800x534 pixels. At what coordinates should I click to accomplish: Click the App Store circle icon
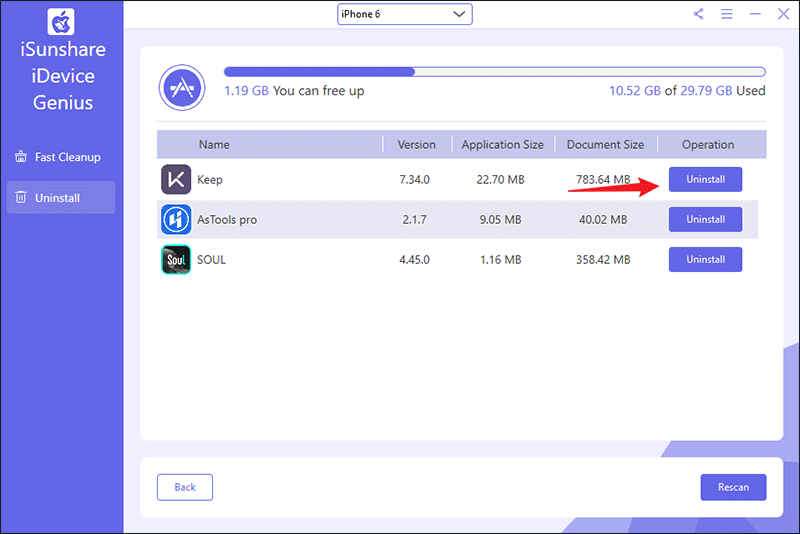182,88
